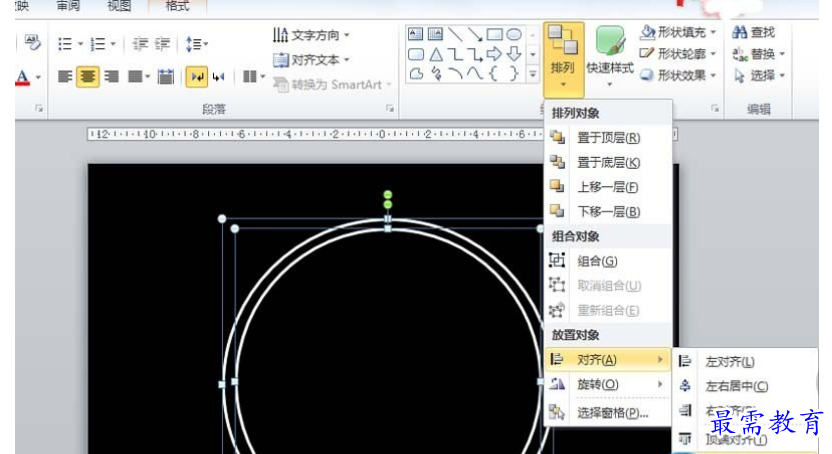832x454 pixels.
Task: Toggle left-to-right text direction button
Action: pos(197,77)
